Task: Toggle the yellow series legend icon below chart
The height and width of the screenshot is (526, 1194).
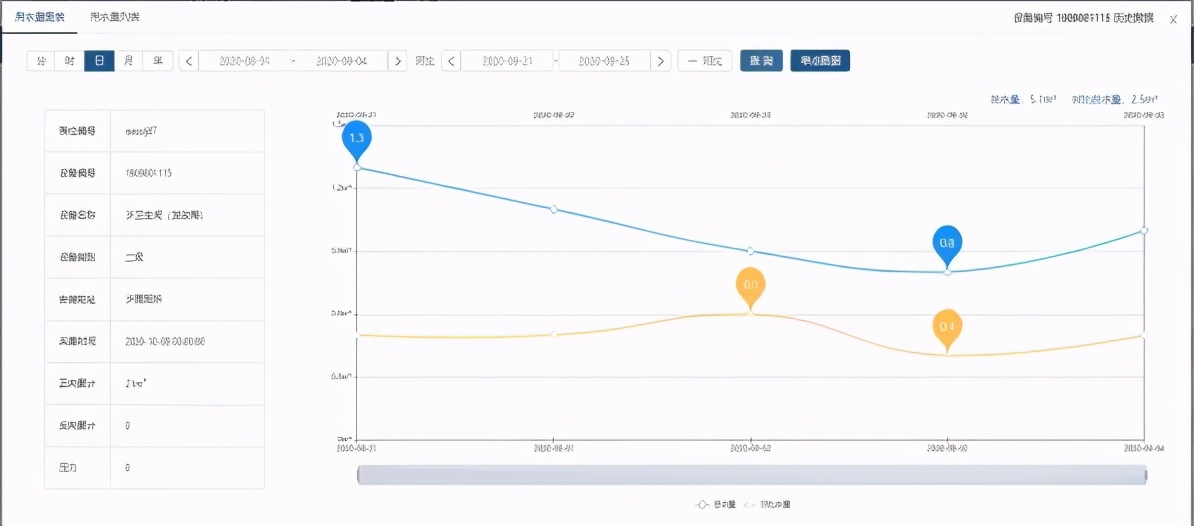Action: 751,505
